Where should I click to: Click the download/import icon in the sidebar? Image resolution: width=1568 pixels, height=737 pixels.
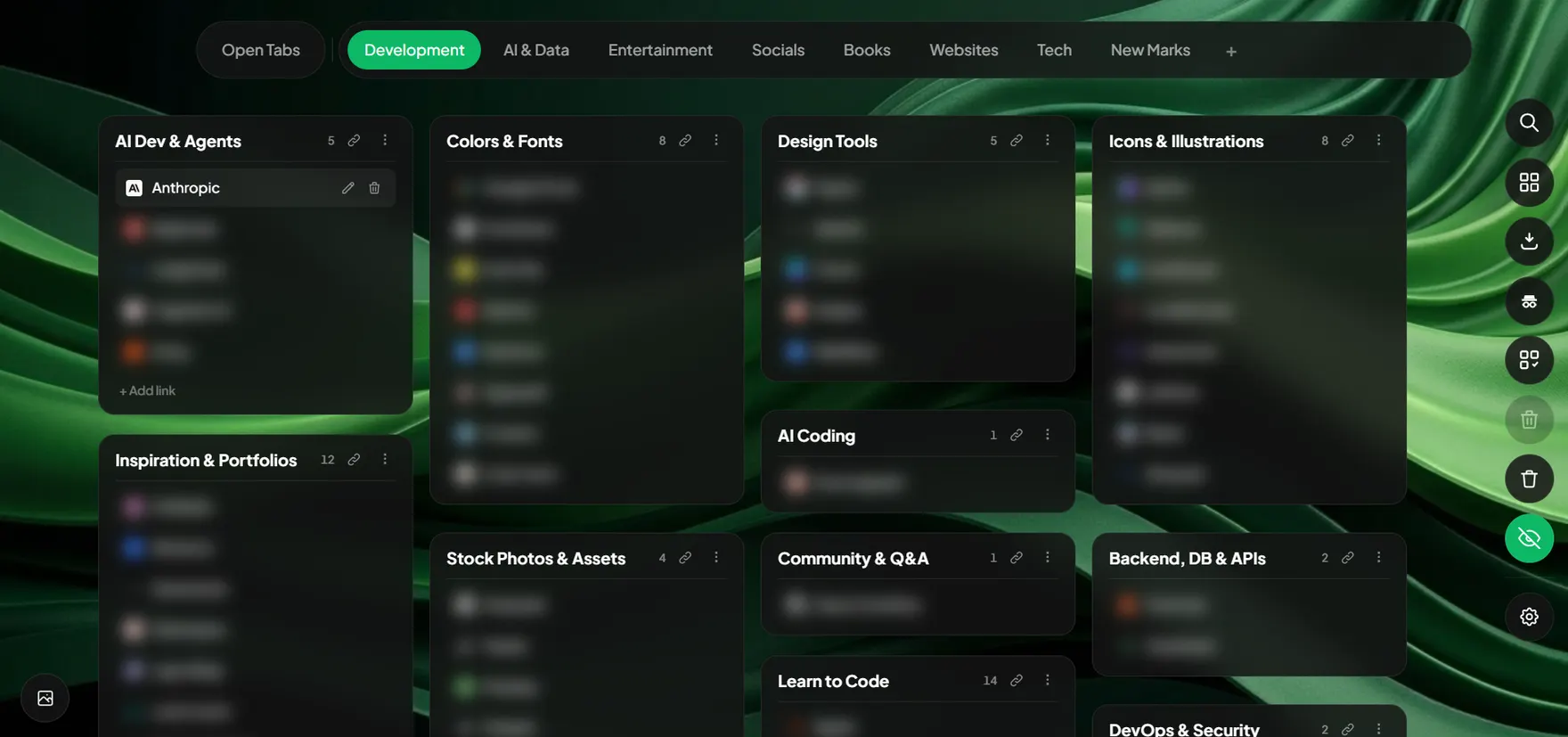pos(1529,242)
